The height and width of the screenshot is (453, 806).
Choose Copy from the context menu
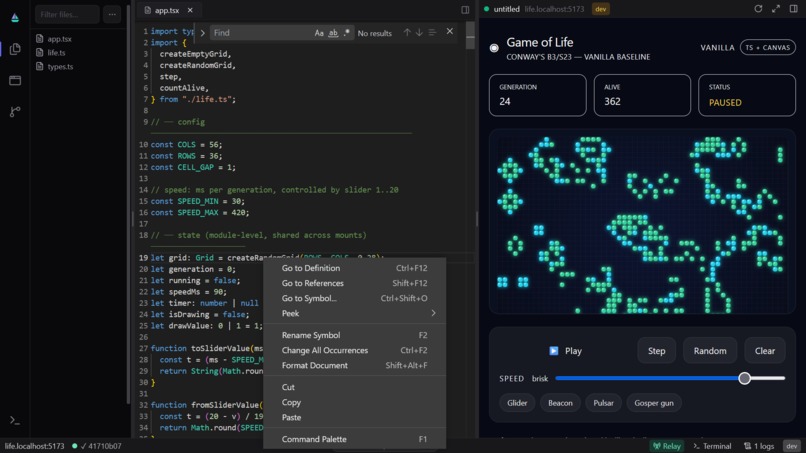[354, 402]
